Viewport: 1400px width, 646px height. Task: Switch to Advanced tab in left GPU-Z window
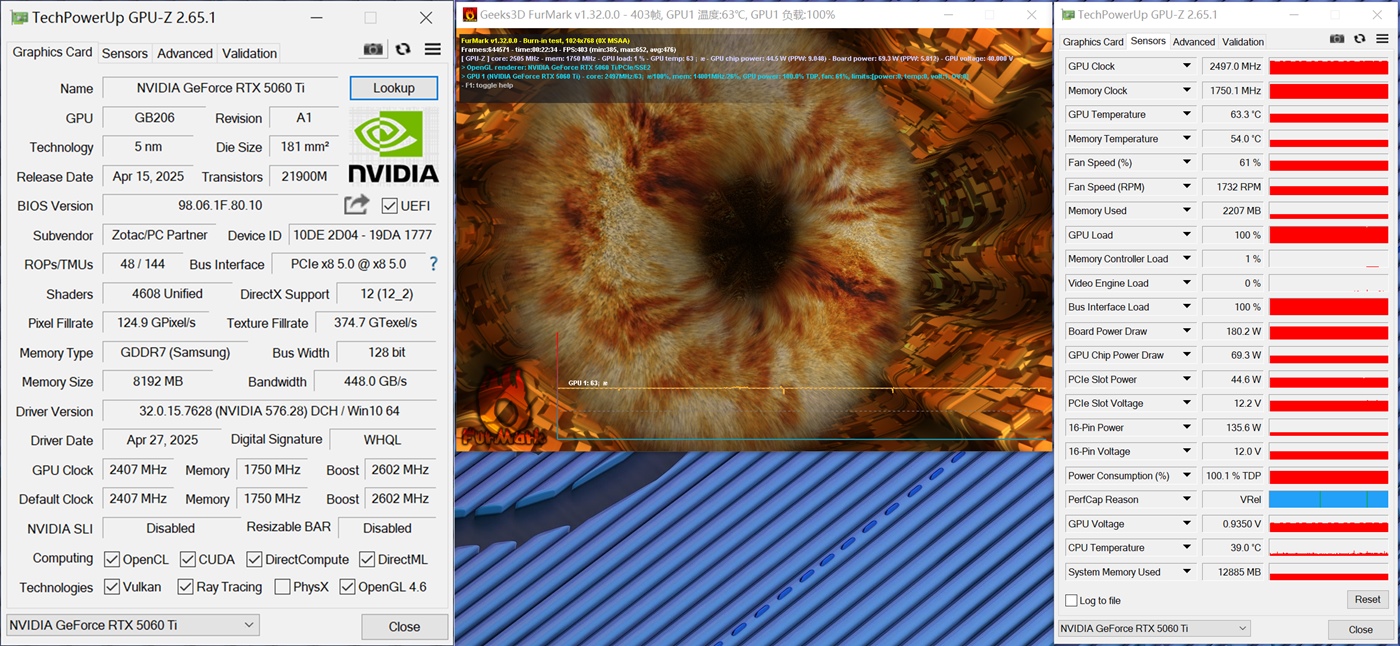click(x=185, y=53)
